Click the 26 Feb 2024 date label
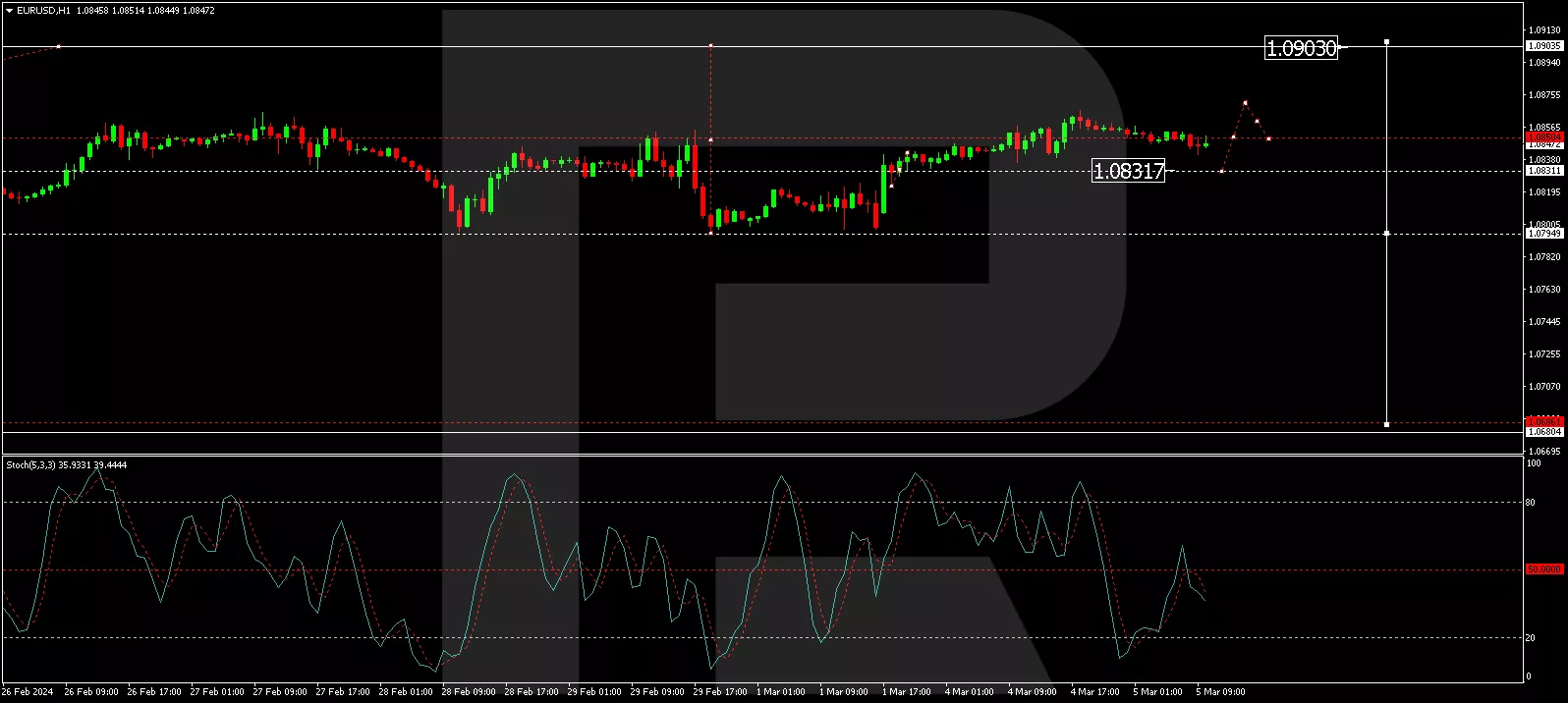1568x703 pixels. 28,692
